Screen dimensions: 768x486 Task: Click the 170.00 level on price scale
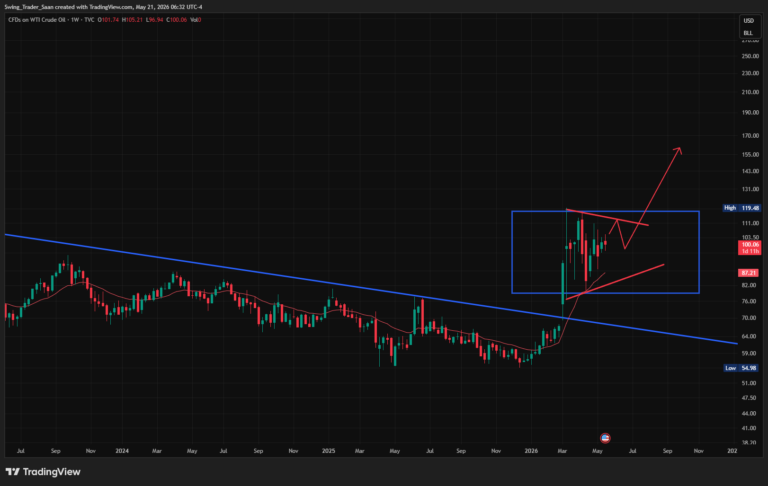pos(750,136)
